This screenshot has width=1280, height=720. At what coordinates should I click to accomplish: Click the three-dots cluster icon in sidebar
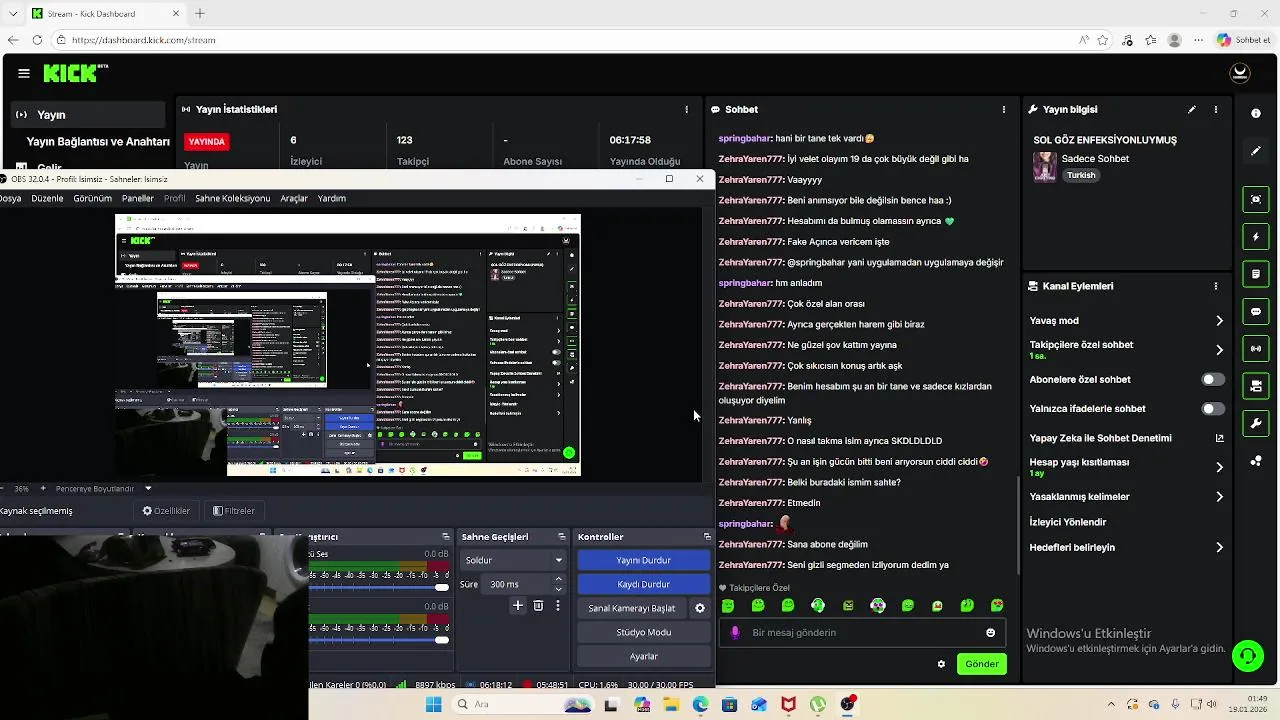1256,461
